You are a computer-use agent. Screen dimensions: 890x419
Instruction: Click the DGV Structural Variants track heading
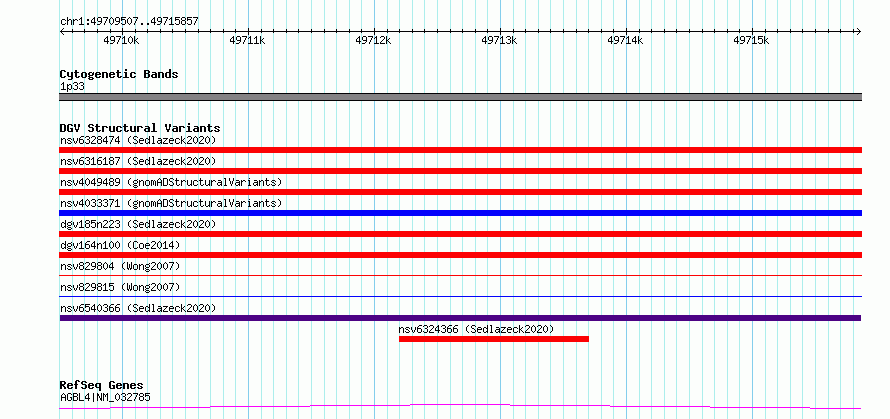(x=140, y=128)
